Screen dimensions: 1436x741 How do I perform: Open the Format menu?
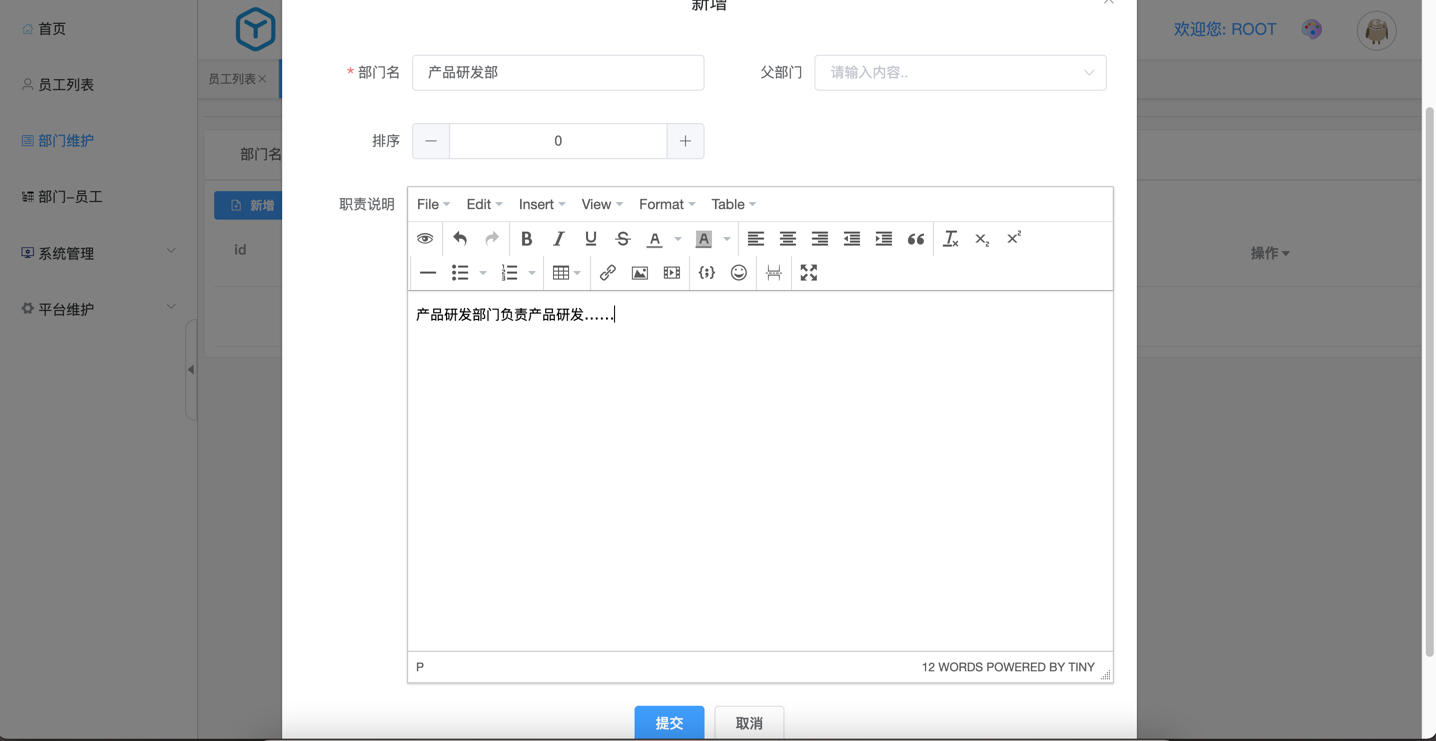point(666,204)
